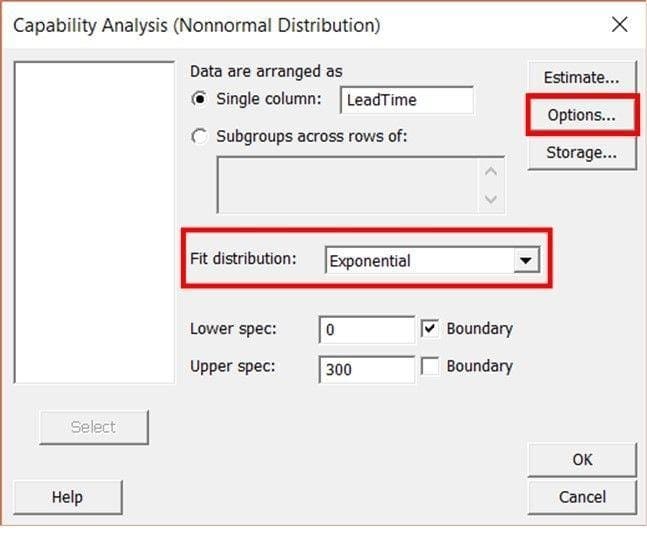Choose Subgroups across rows of option

click(200, 137)
